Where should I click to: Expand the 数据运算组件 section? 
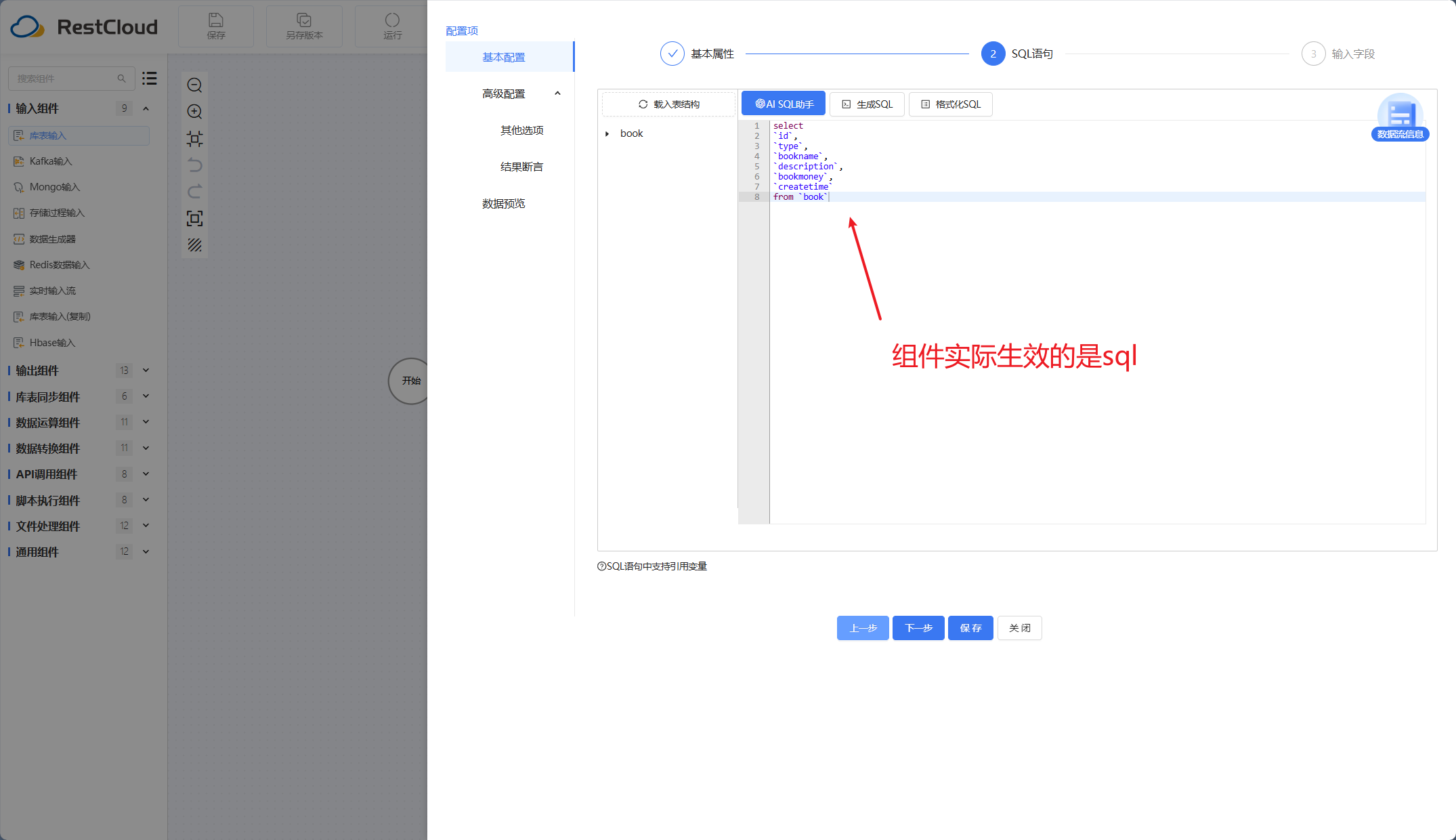pyautogui.click(x=146, y=422)
